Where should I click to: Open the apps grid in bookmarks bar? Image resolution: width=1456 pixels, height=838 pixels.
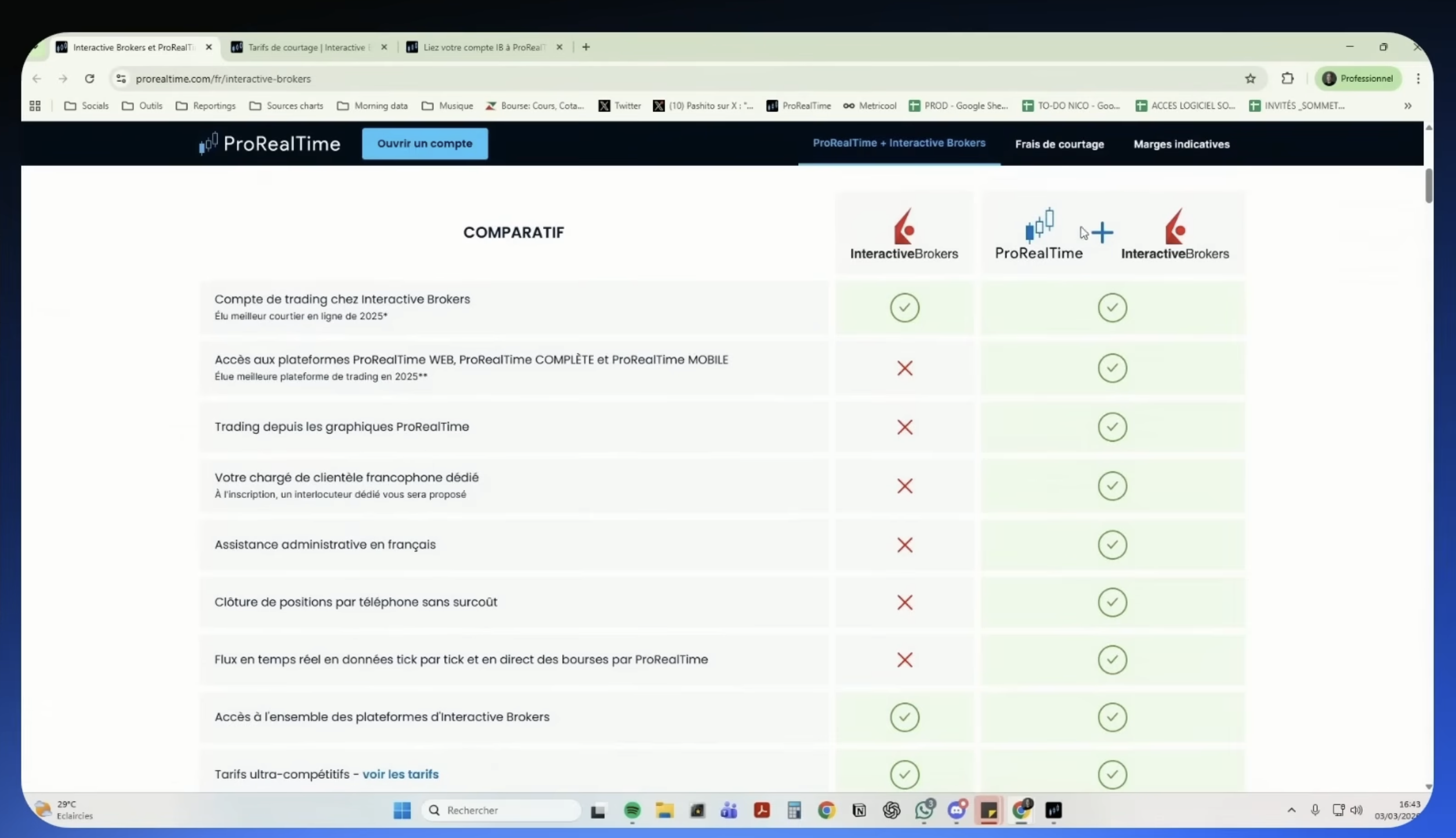point(35,106)
